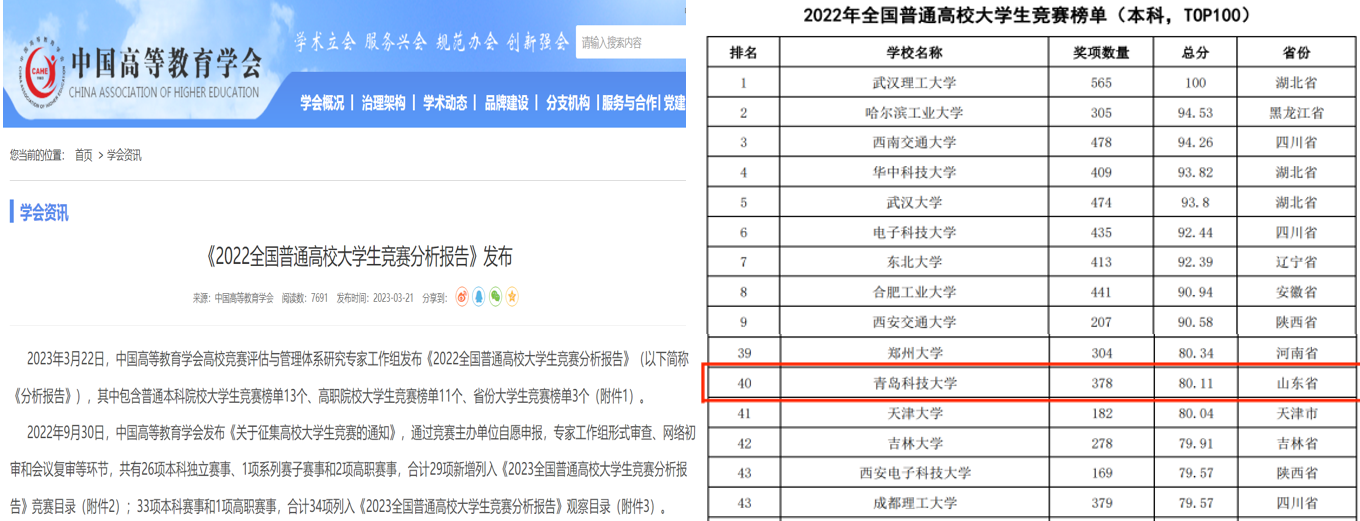
Task: Open the 学术动态 menu
Action: [x=445, y=103]
